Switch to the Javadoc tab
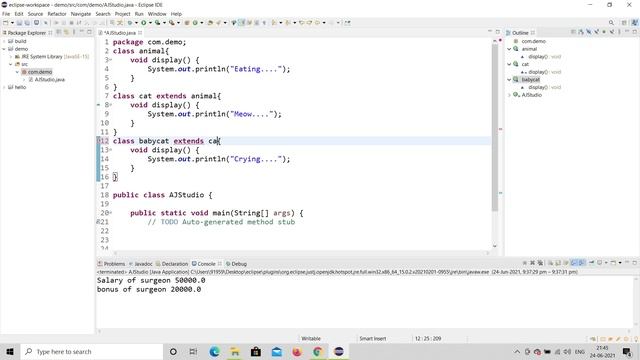This screenshot has height=360, width=640. 140,264
